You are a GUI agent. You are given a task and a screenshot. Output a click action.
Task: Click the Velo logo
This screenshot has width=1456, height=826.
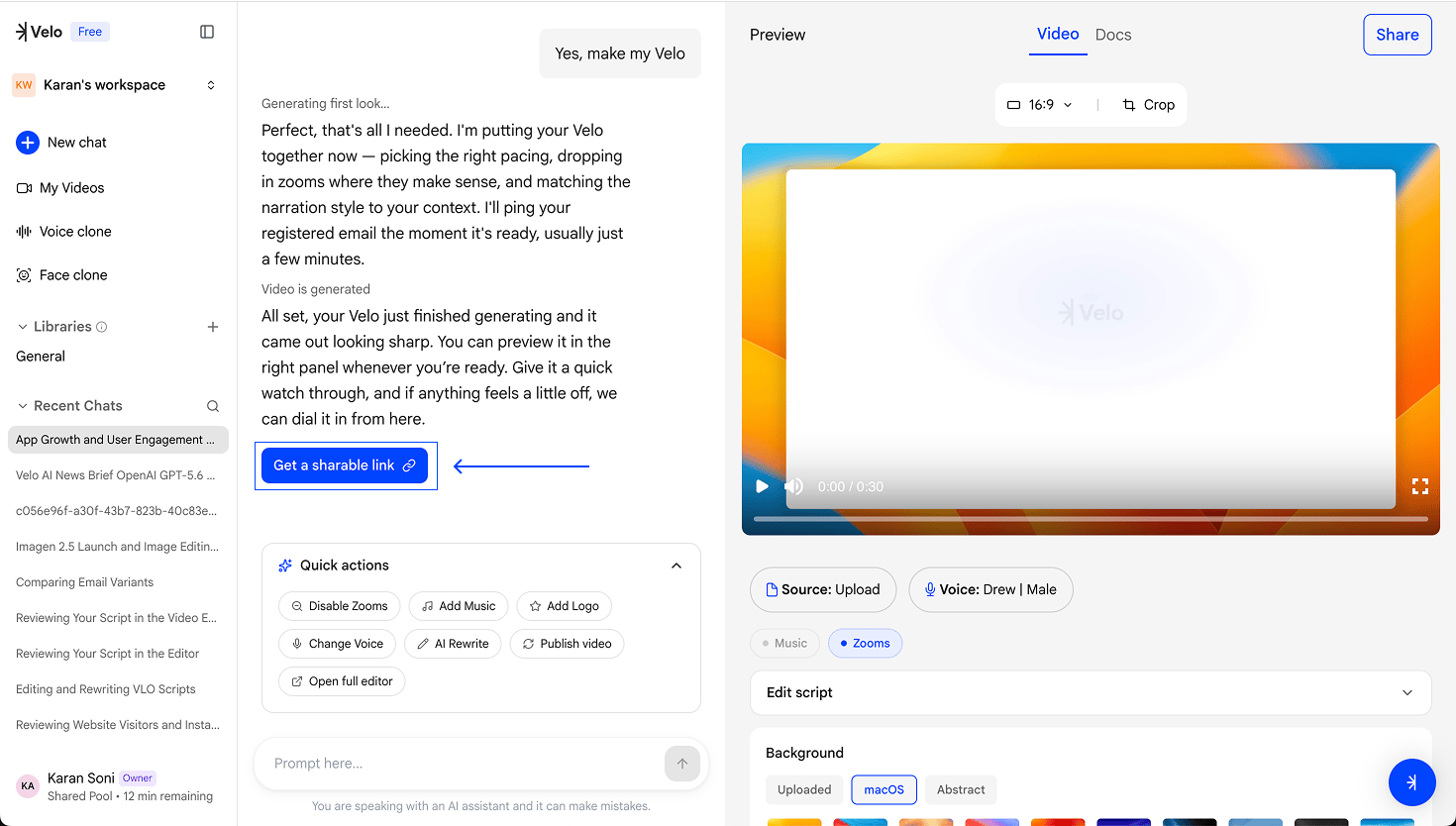[39, 32]
